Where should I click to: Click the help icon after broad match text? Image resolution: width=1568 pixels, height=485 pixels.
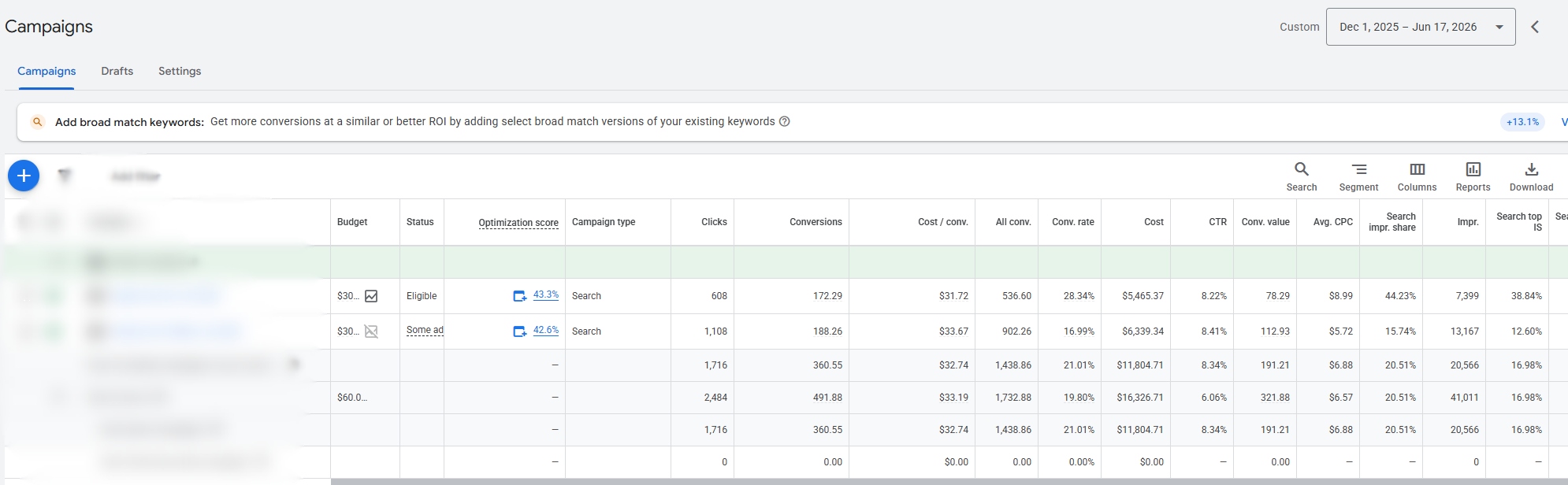785,121
